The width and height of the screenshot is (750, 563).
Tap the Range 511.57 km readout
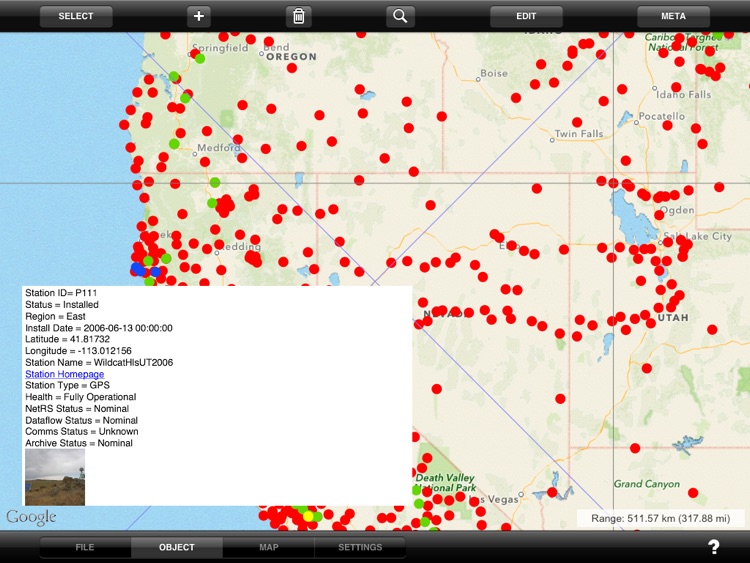tap(661, 519)
